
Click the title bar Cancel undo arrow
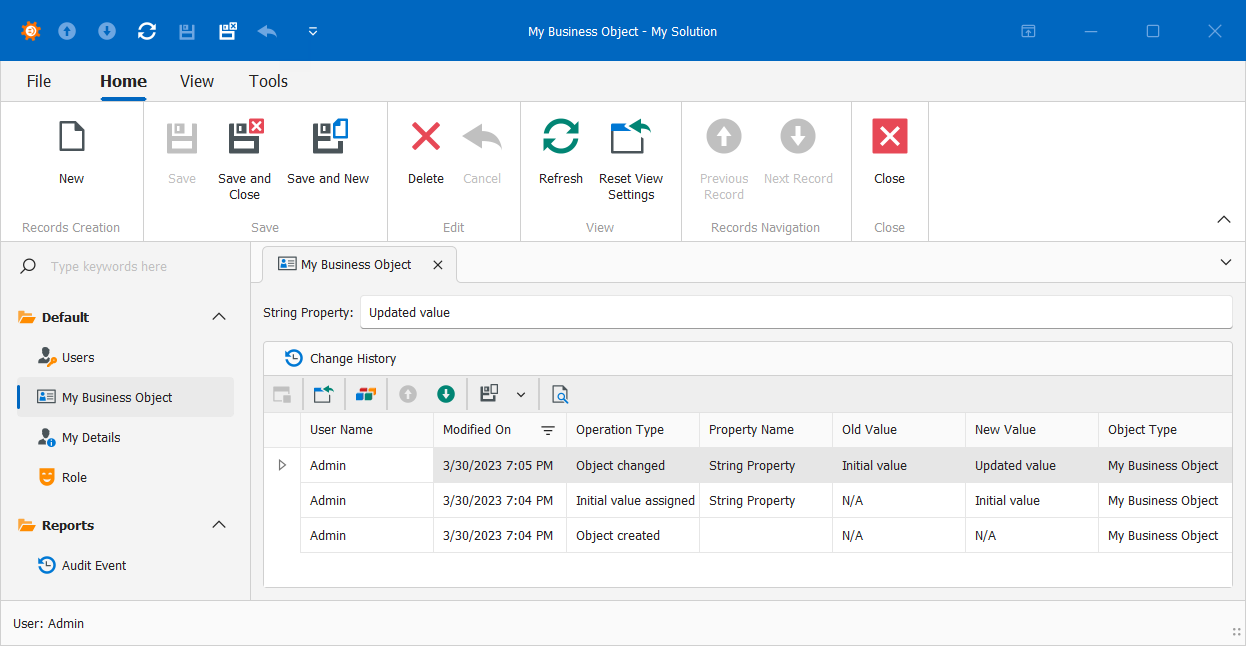[x=267, y=31]
